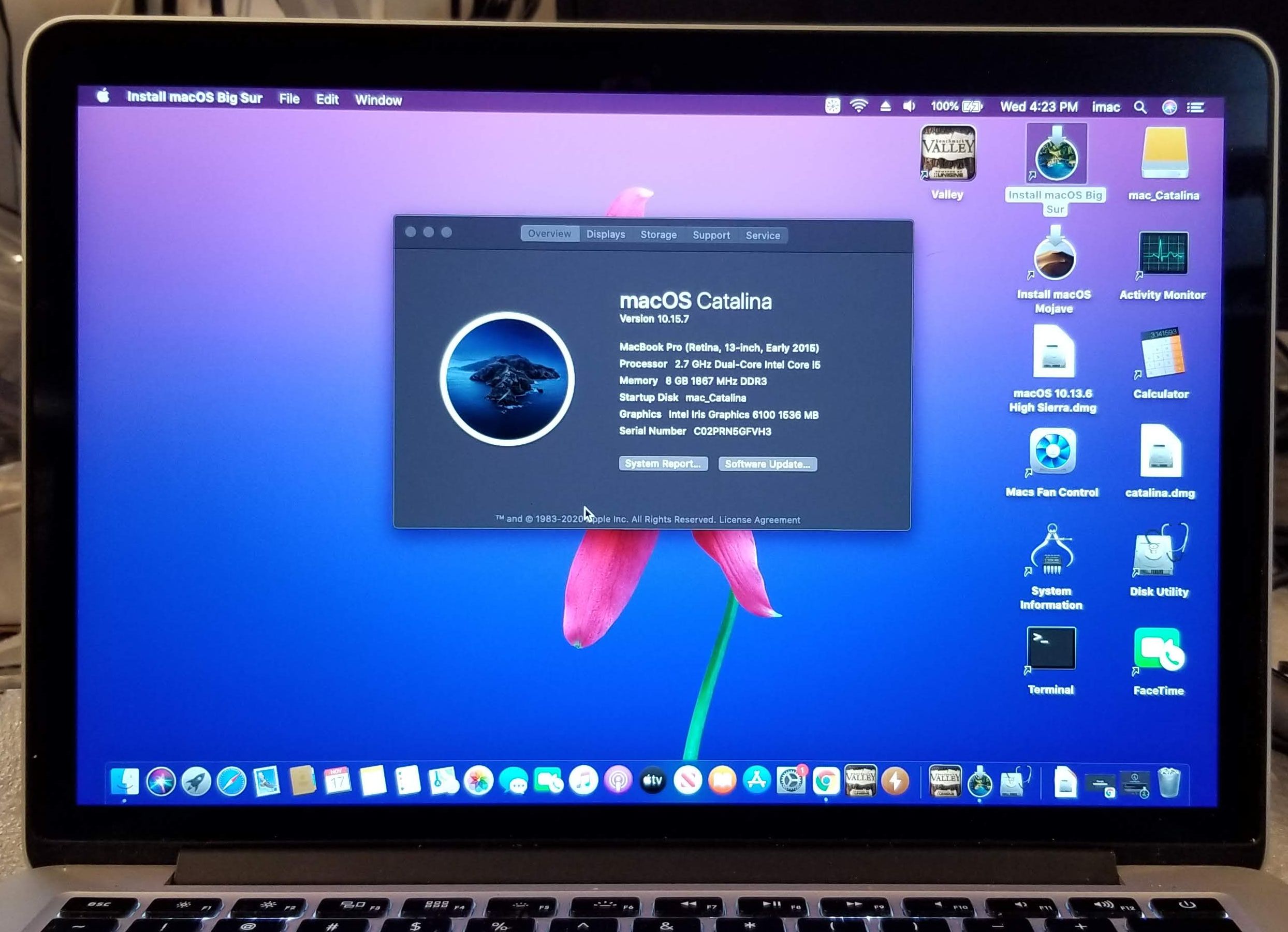Open the License Agreement link
This screenshot has height=932, width=1288.
[759, 520]
